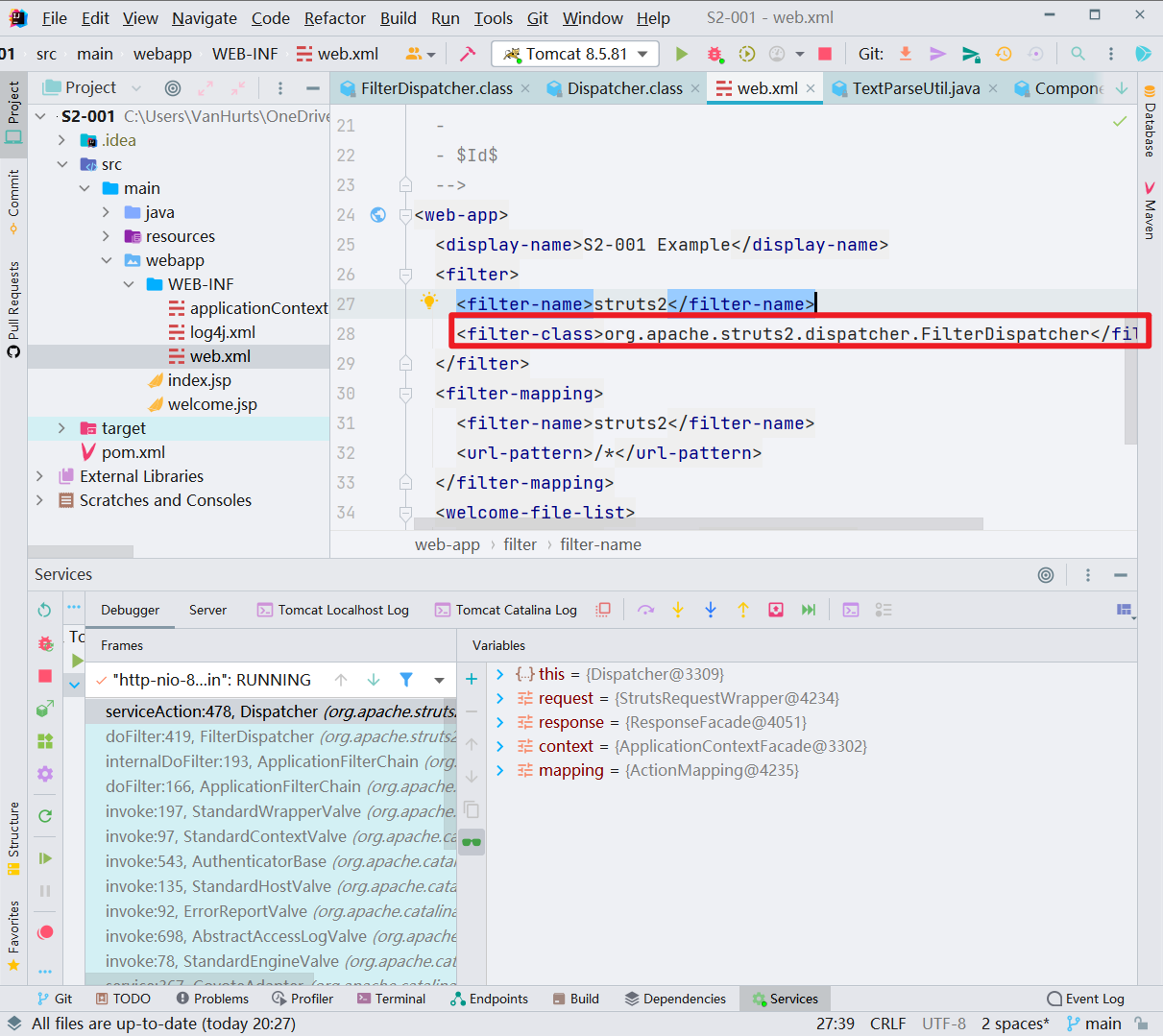Expand the request variable node

pyautogui.click(x=499, y=698)
